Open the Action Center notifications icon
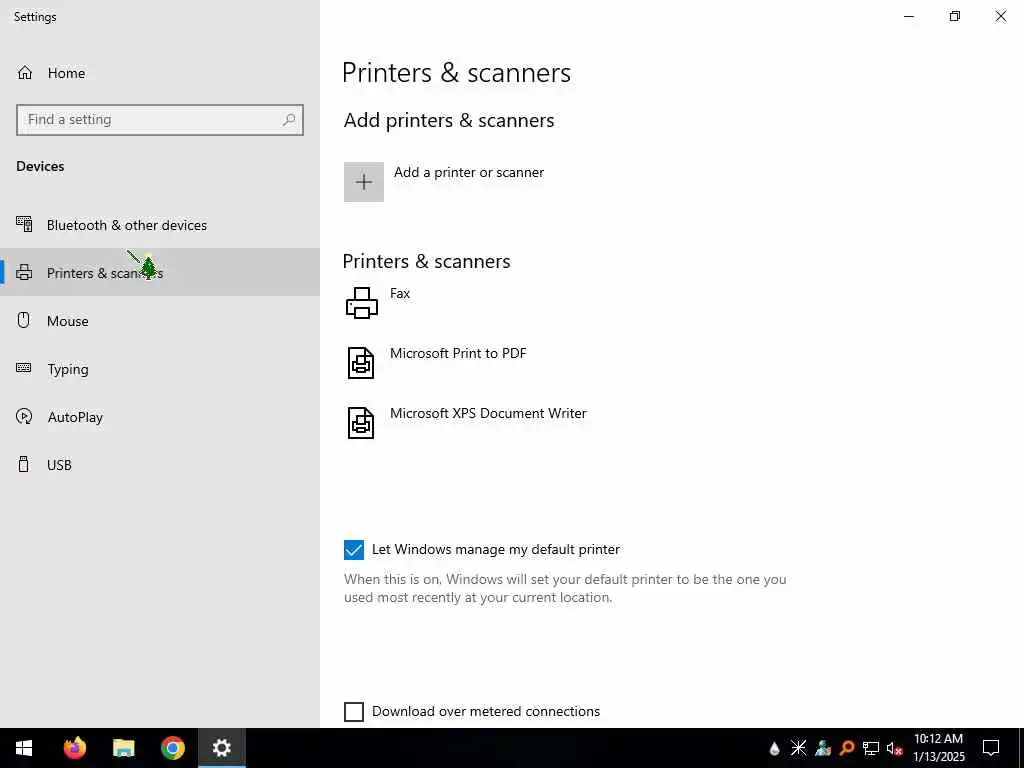 pos(991,748)
